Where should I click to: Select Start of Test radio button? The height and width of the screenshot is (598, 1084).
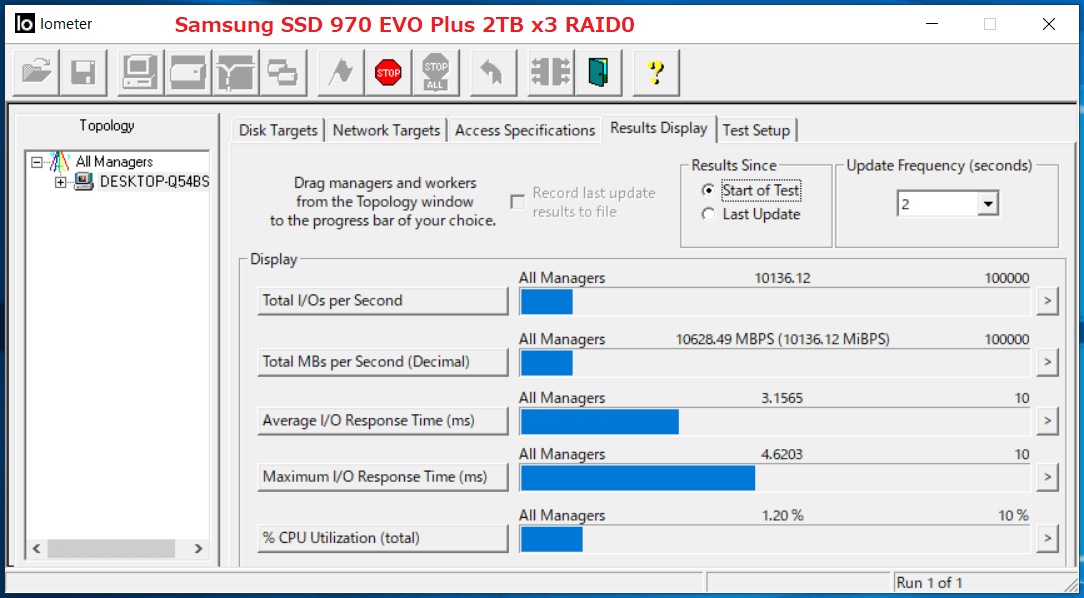[708, 190]
